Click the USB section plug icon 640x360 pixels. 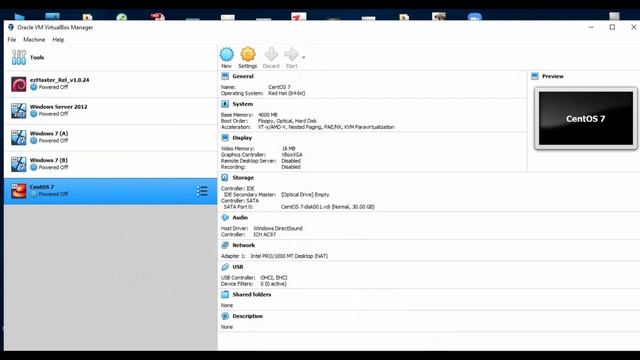[225, 267]
